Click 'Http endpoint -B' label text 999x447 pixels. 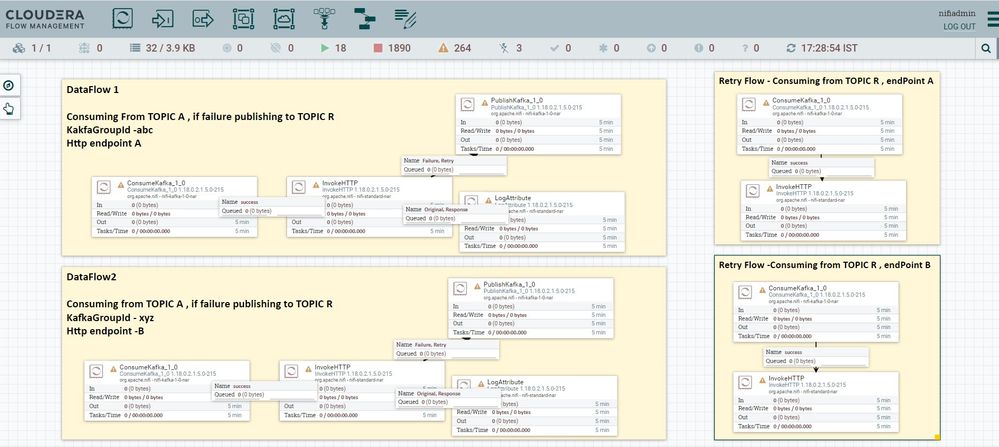(x=104, y=330)
